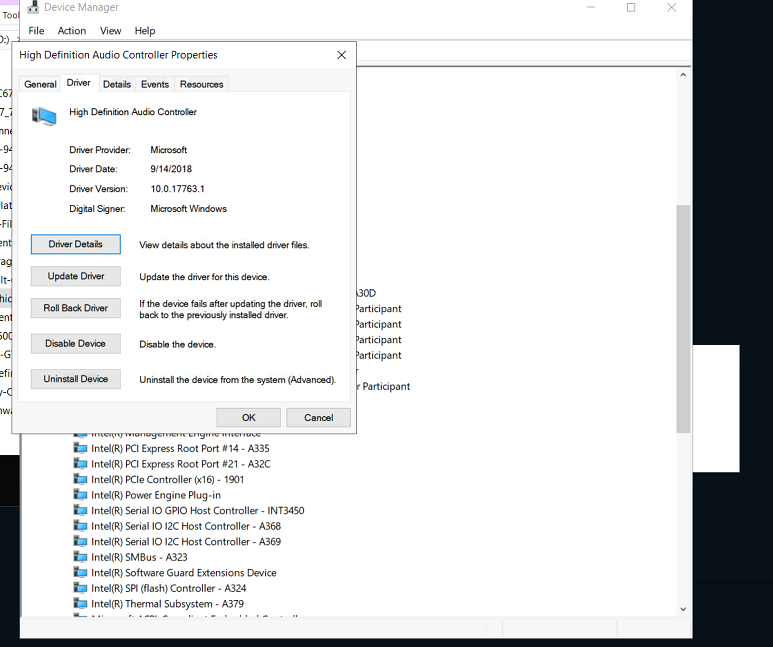Click the Driver Date value 9/14/2018

(171, 169)
